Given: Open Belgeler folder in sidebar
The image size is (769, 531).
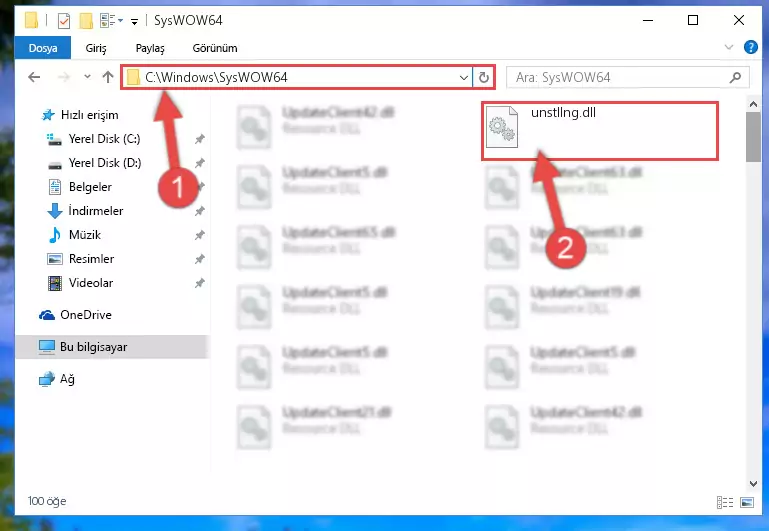Looking at the screenshot, I should (x=90, y=187).
